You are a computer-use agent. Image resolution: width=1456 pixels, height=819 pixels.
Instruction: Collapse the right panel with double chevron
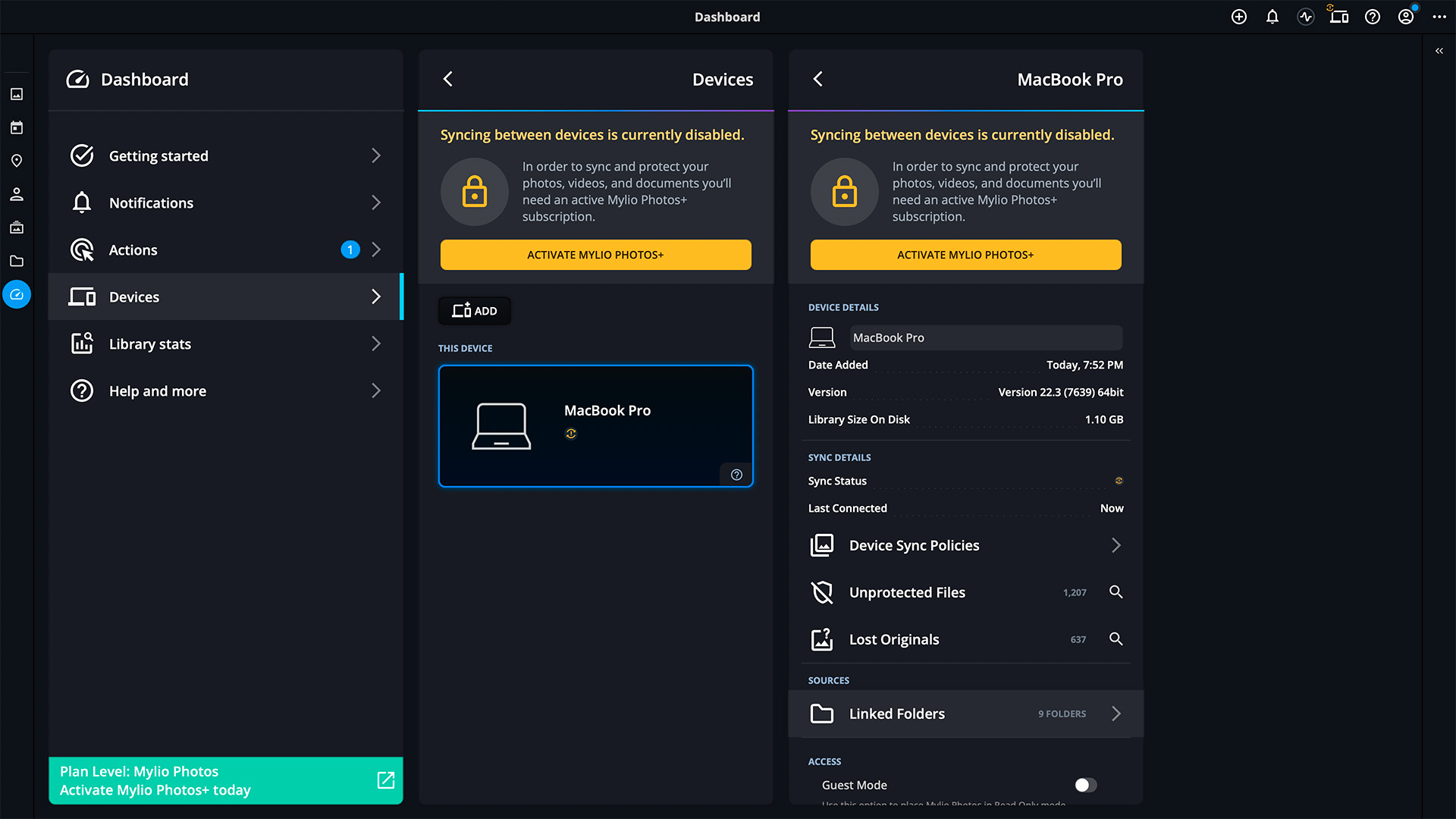pyautogui.click(x=1439, y=51)
